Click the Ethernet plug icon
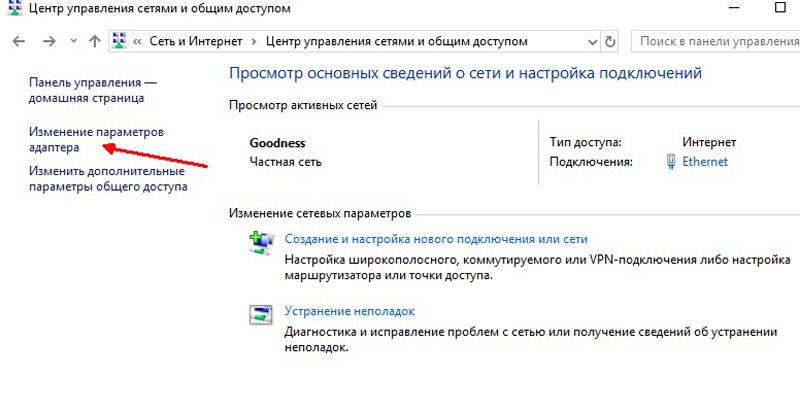The image size is (800, 410). [x=670, y=162]
